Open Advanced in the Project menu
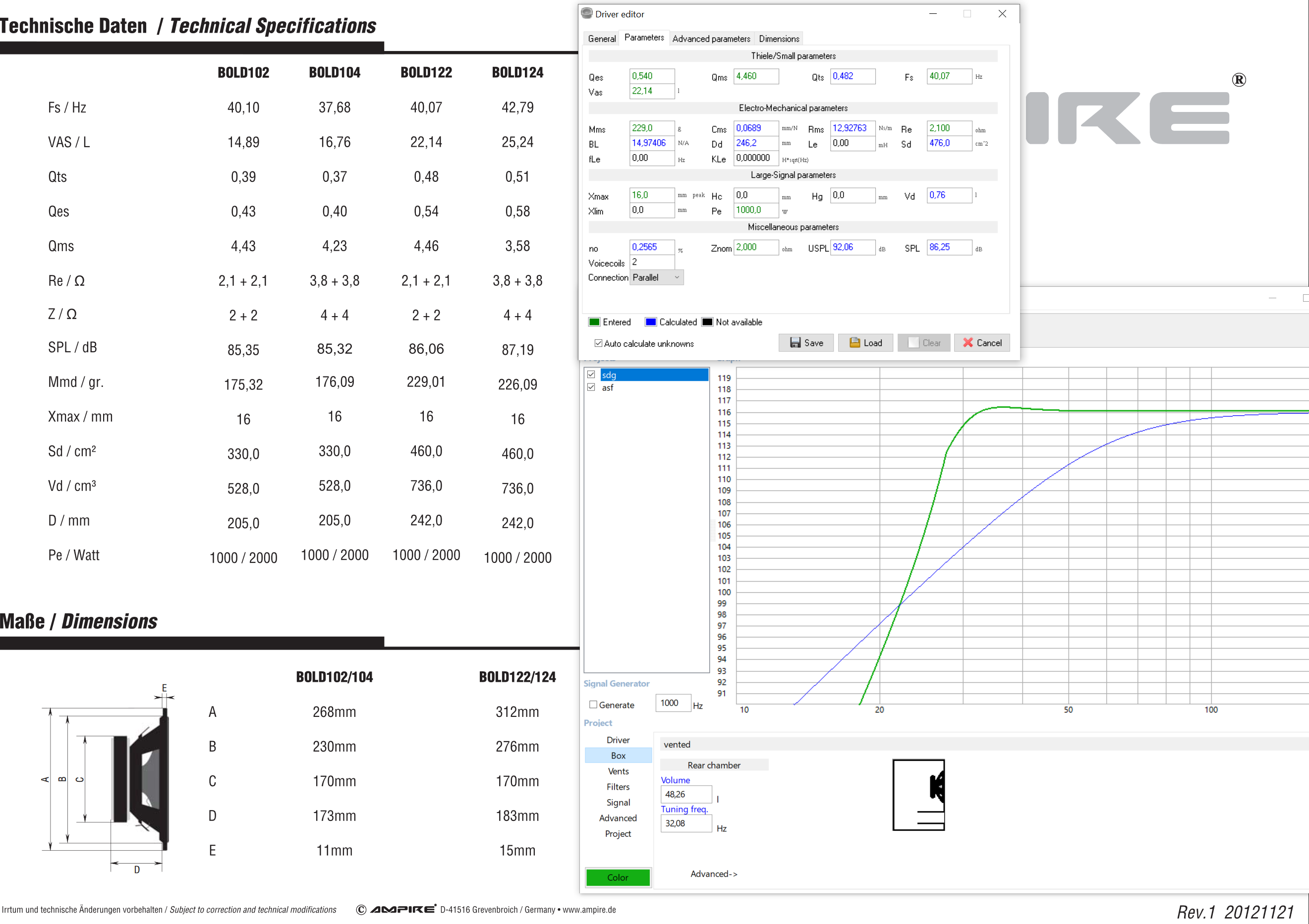The width and height of the screenshot is (1309, 924). (x=618, y=818)
